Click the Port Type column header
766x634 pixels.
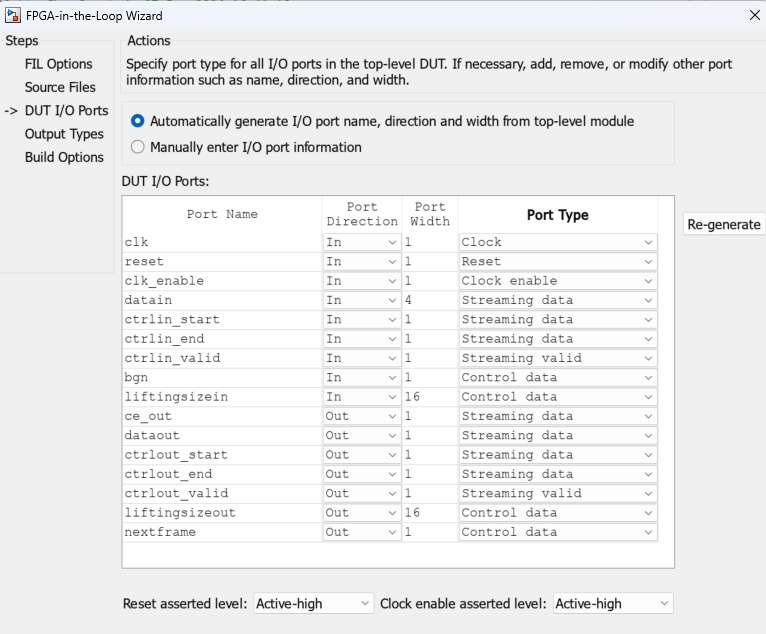557,215
